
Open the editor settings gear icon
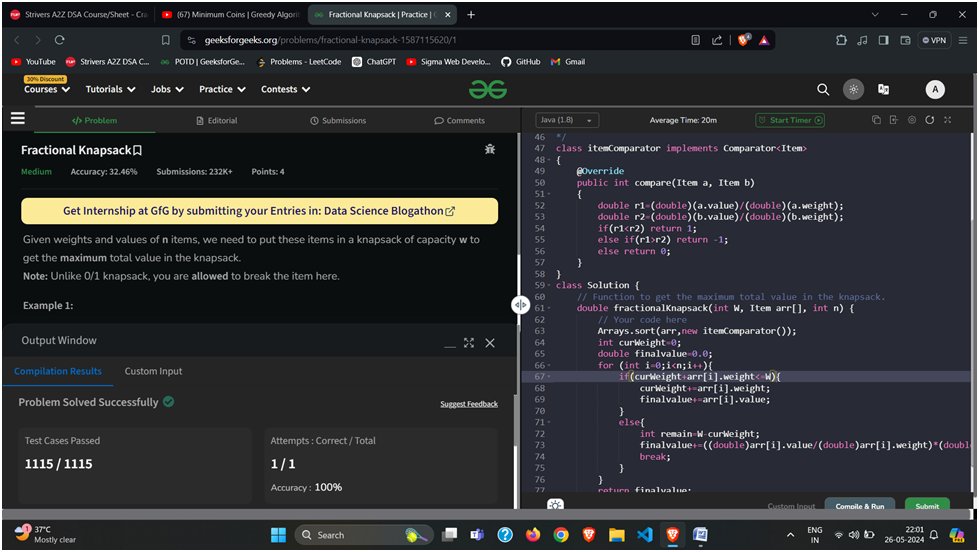tap(912, 120)
